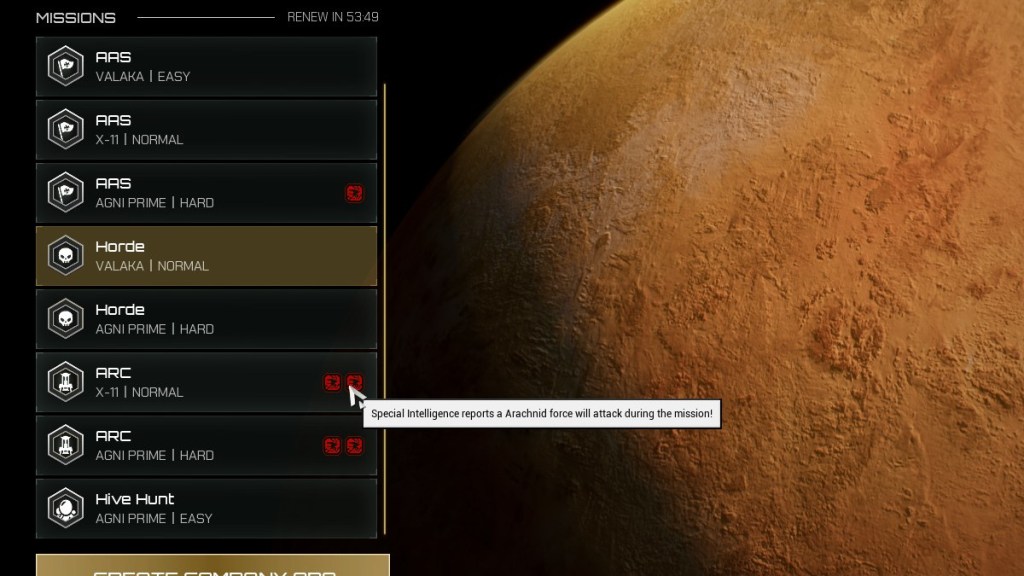Click left red alert icon on ARC Agni Prime
The image size is (1024, 576).
point(332,446)
